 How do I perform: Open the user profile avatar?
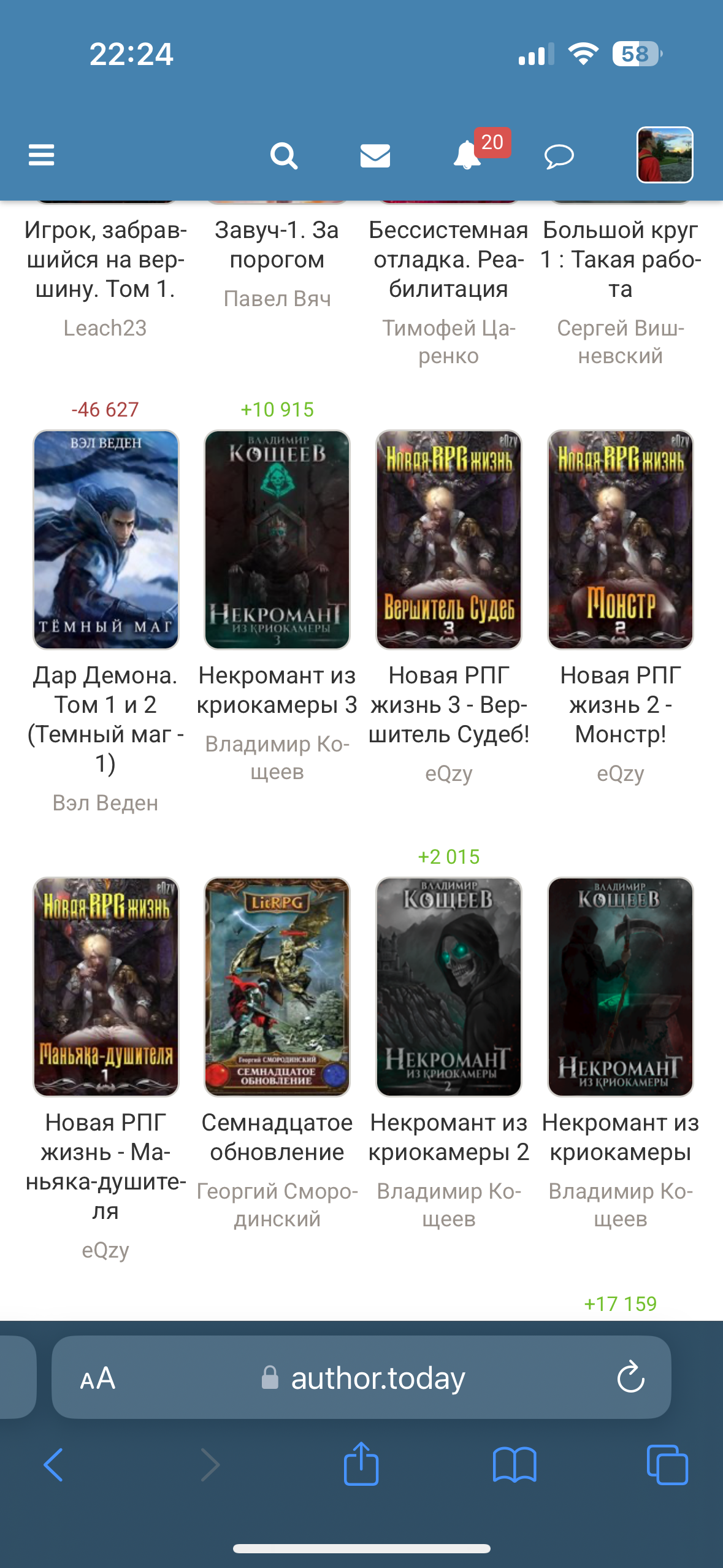click(665, 155)
